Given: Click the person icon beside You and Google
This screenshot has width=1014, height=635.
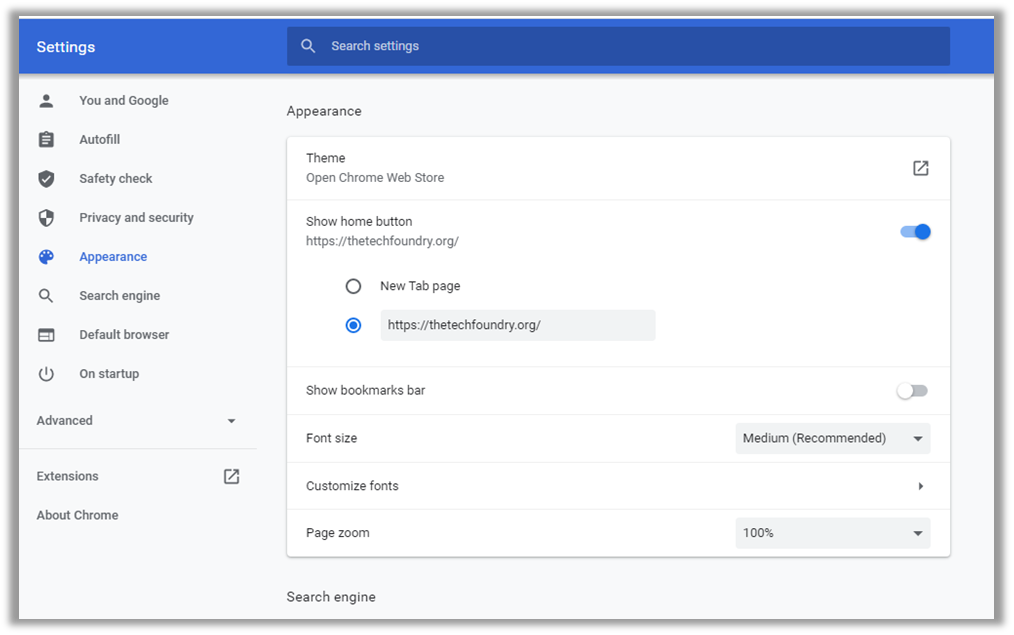Looking at the screenshot, I should click(x=46, y=101).
